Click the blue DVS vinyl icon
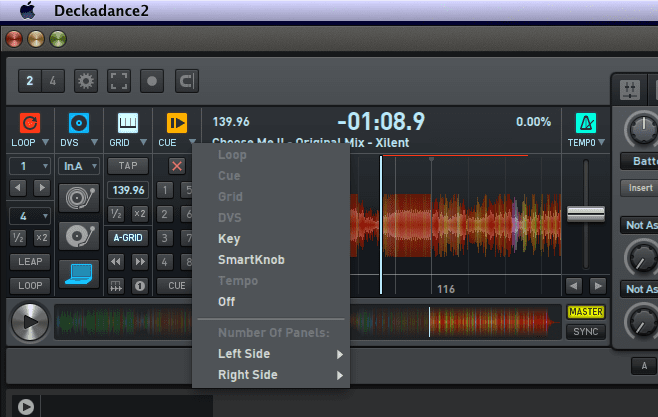The height and width of the screenshot is (417, 658). pos(78,123)
